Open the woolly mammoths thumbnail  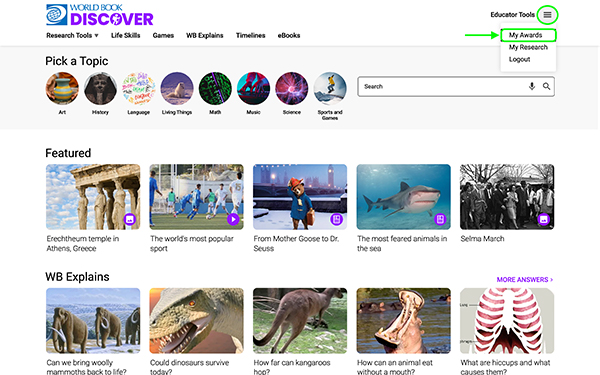click(93, 321)
